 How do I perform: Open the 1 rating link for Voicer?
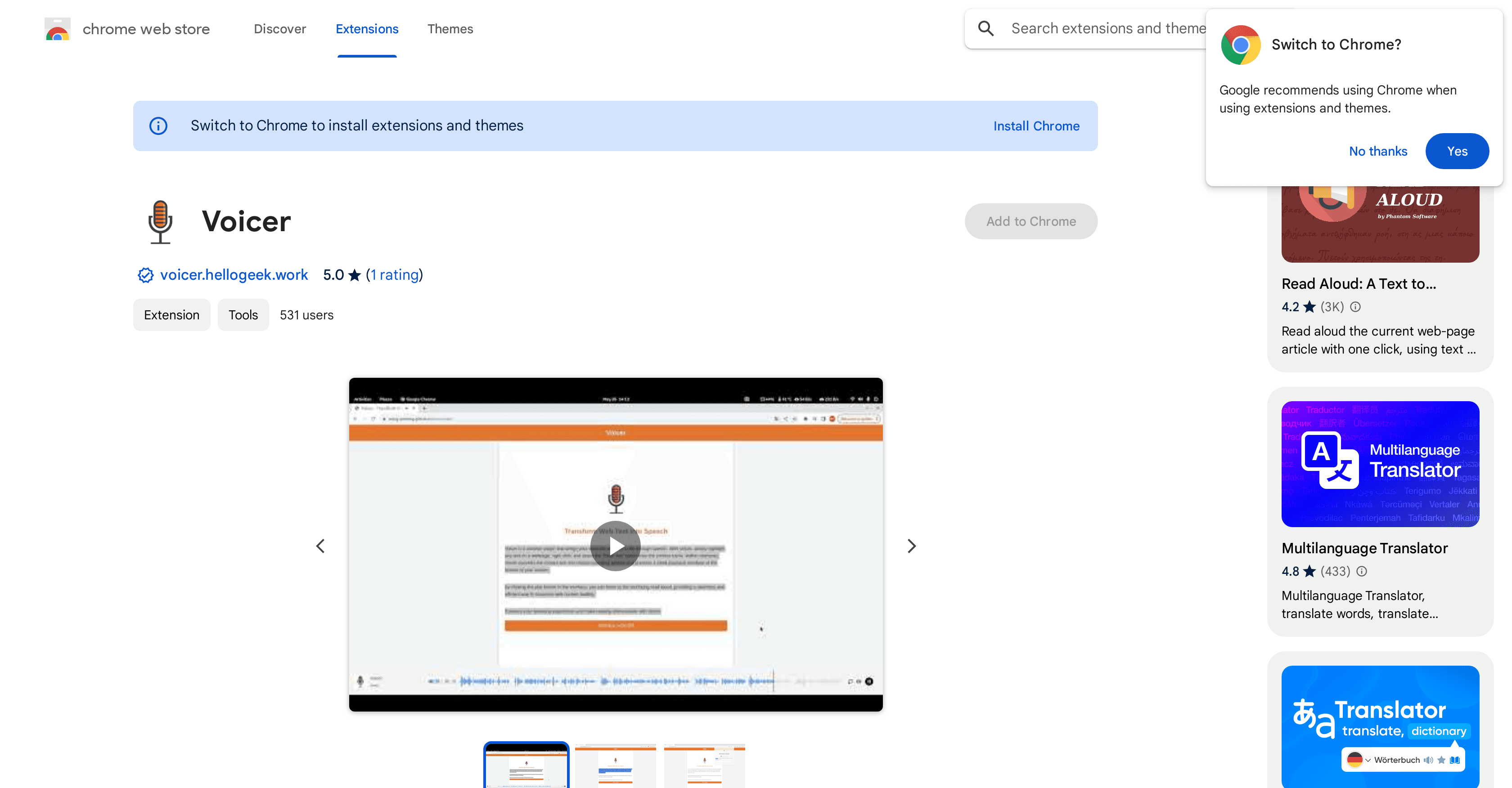click(x=394, y=275)
